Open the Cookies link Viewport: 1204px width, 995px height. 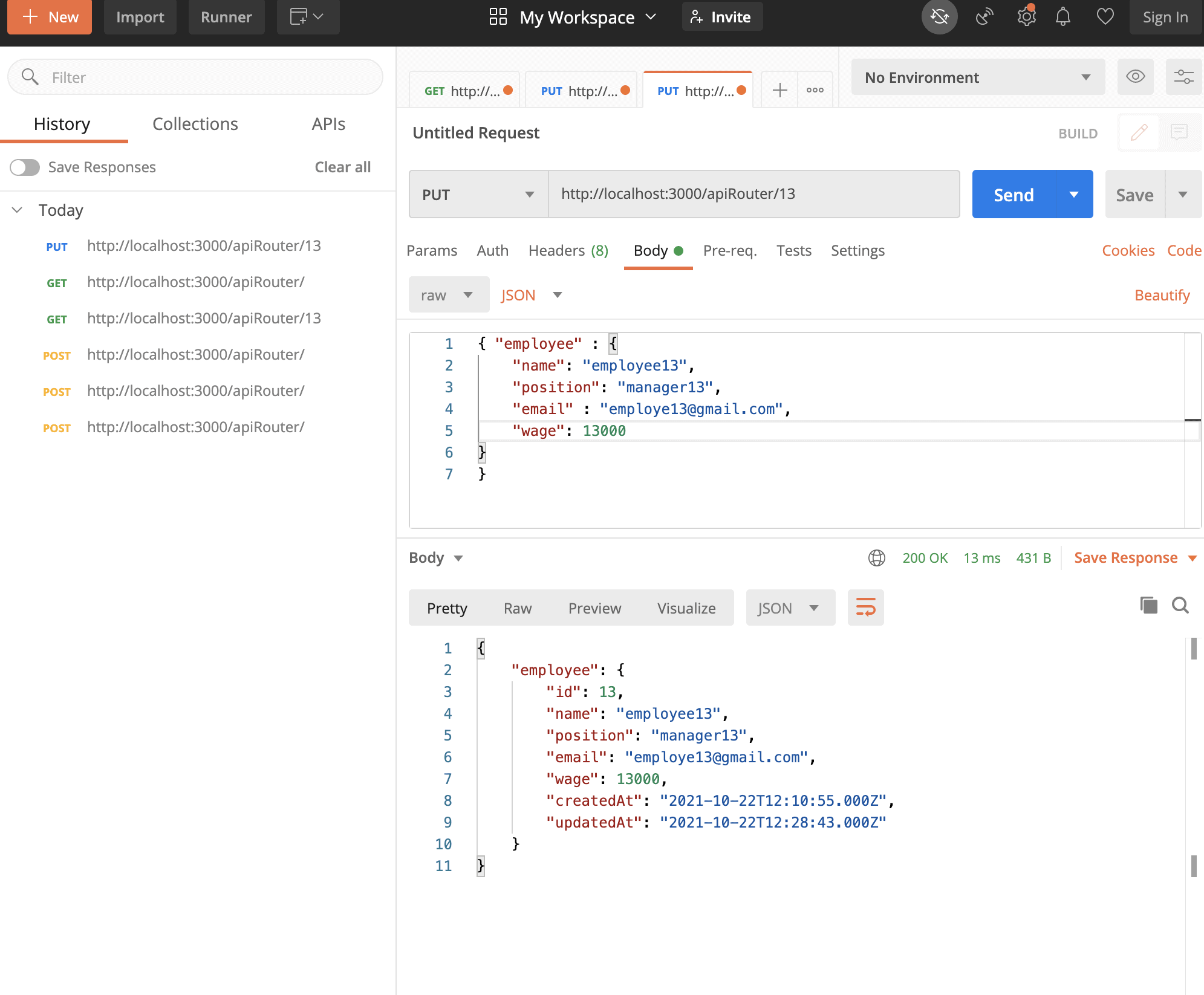coord(1128,250)
